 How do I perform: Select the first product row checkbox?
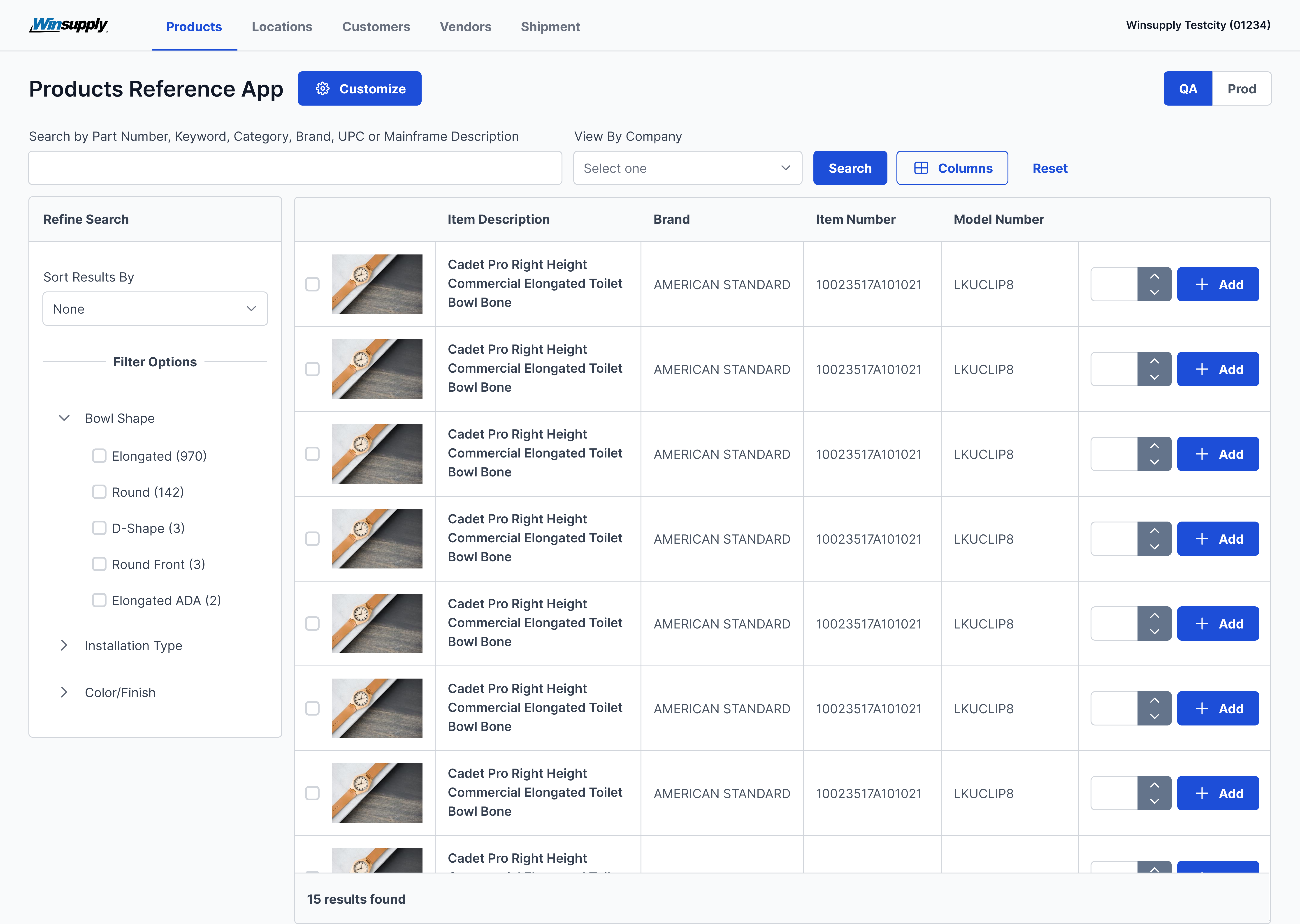[x=313, y=284]
